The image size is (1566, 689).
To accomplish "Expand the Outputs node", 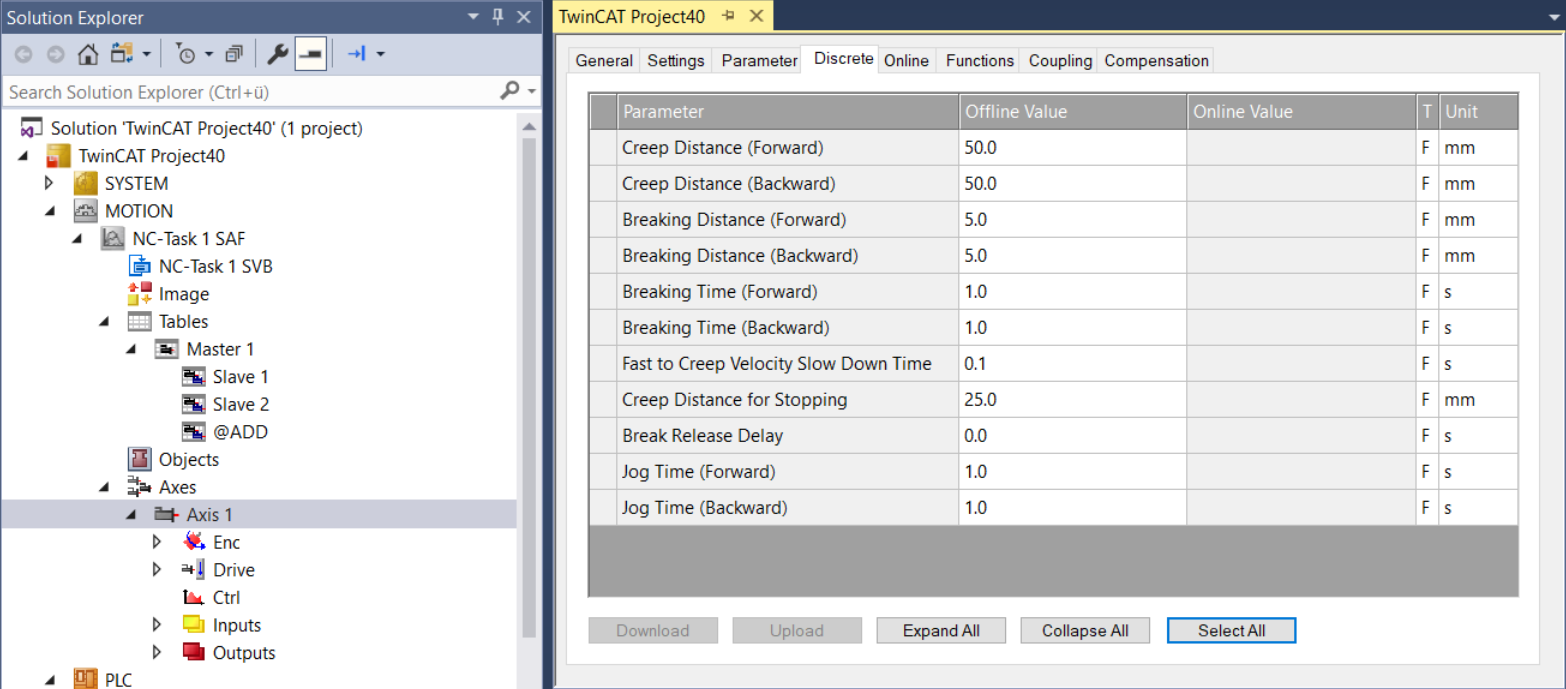I will tap(156, 653).
